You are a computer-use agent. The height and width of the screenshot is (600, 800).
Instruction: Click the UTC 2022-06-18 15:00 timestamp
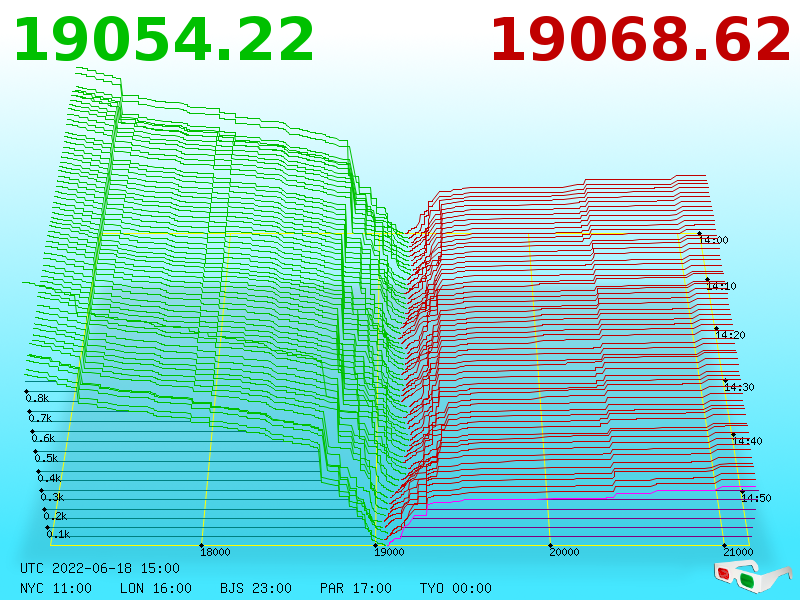coord(100,568)
